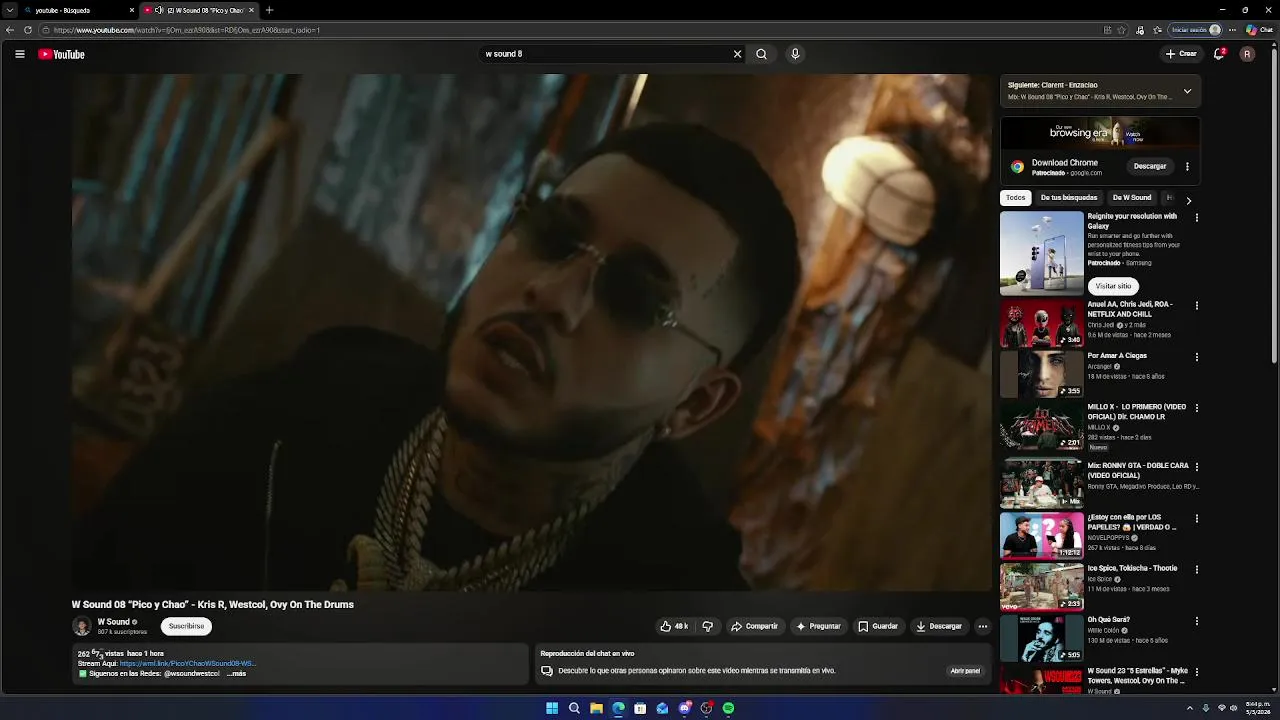Subscribe to W Sound channel
The width and height of the screenshot is (1280, 720).
coord(186,626)
